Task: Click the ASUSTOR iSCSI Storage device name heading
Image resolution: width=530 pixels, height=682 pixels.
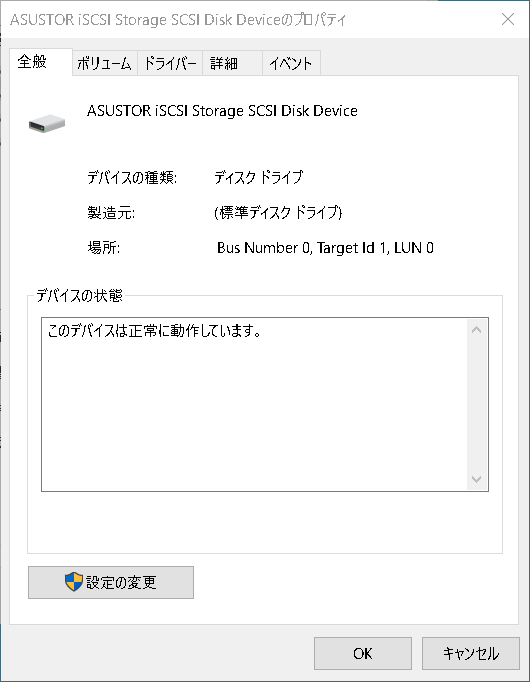Action: 222,111
